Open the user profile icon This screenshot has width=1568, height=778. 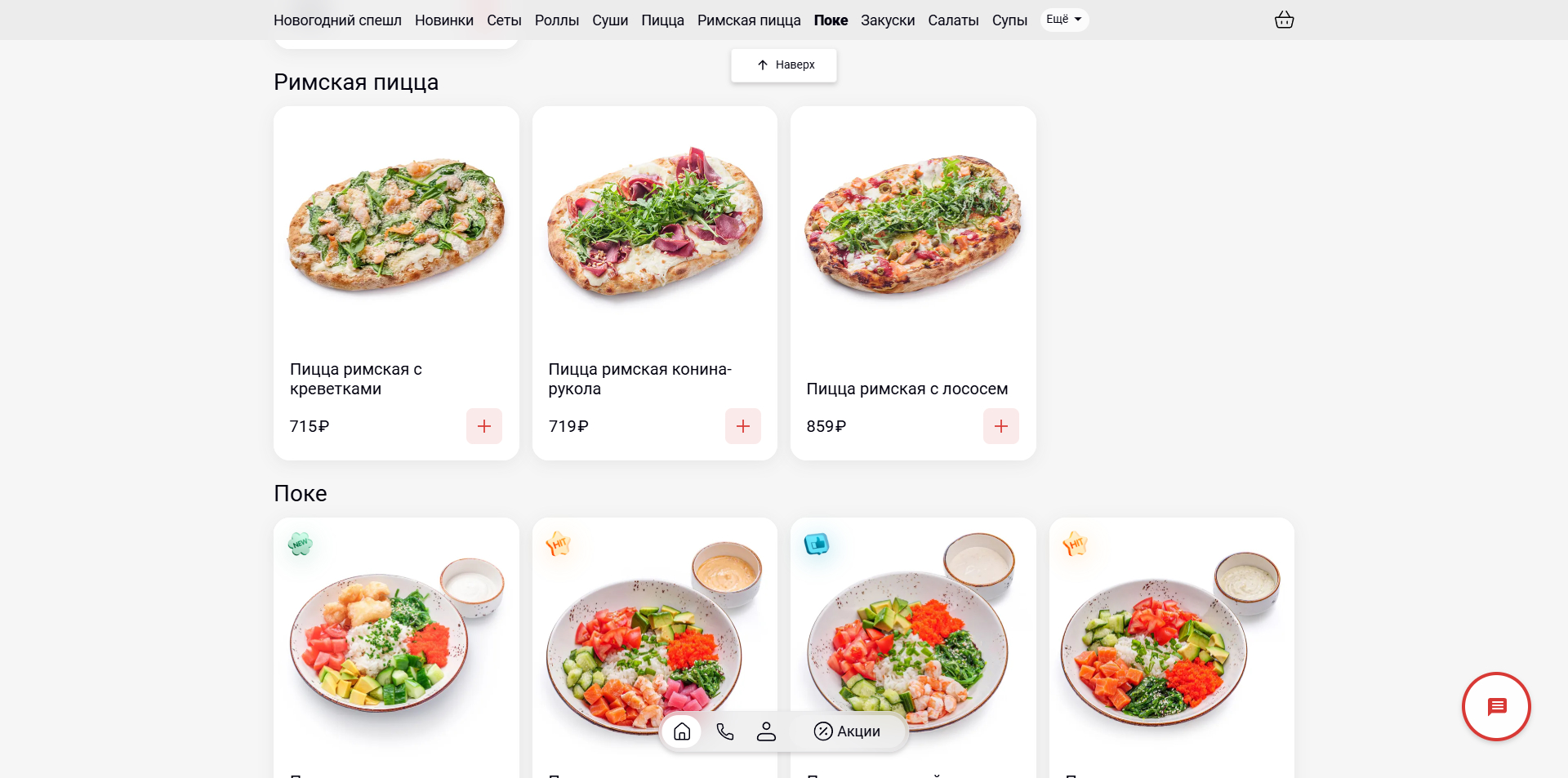pyautogui.click(x=766, y=731)
